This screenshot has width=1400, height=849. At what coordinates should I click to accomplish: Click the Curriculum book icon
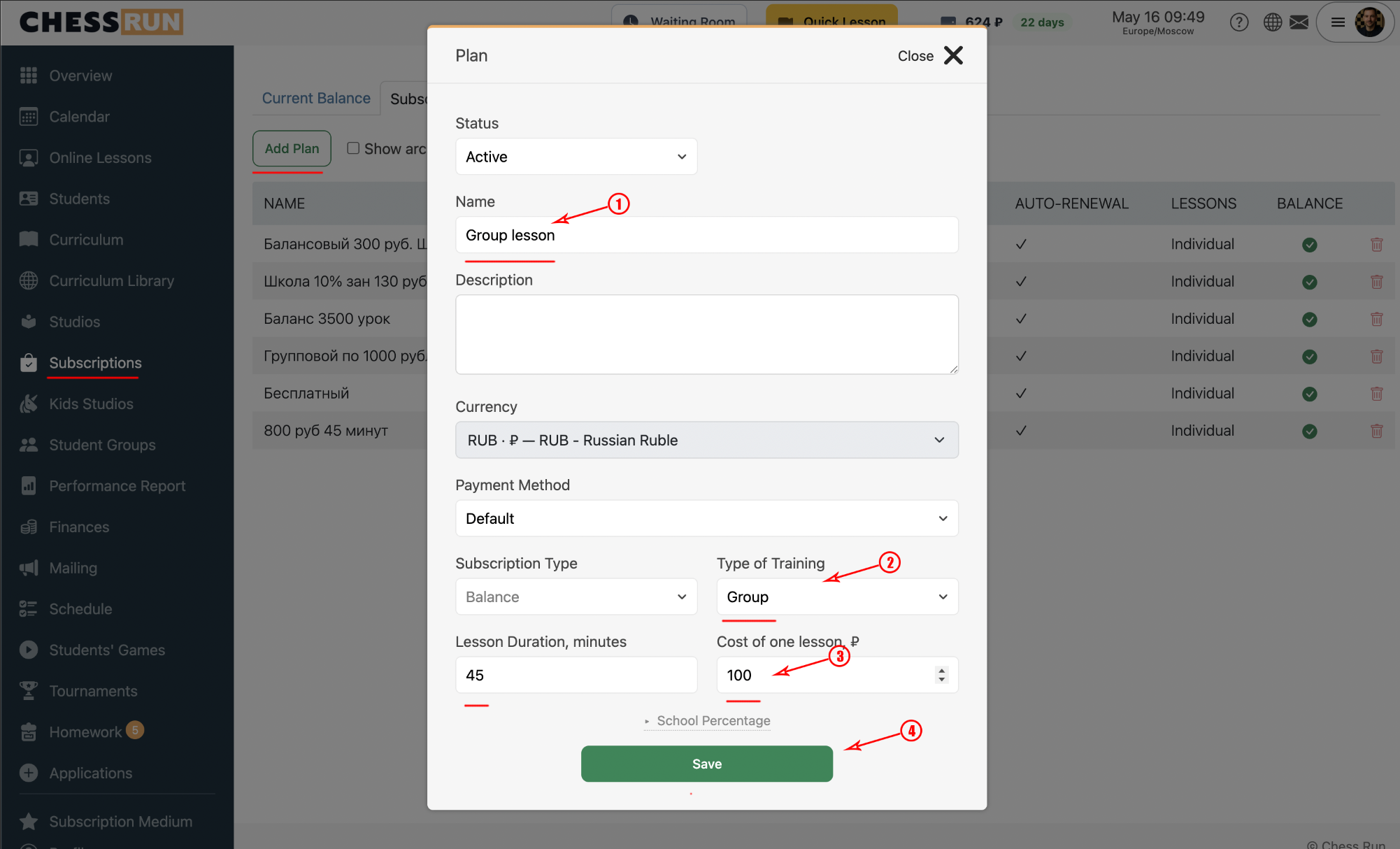[29, 240]
